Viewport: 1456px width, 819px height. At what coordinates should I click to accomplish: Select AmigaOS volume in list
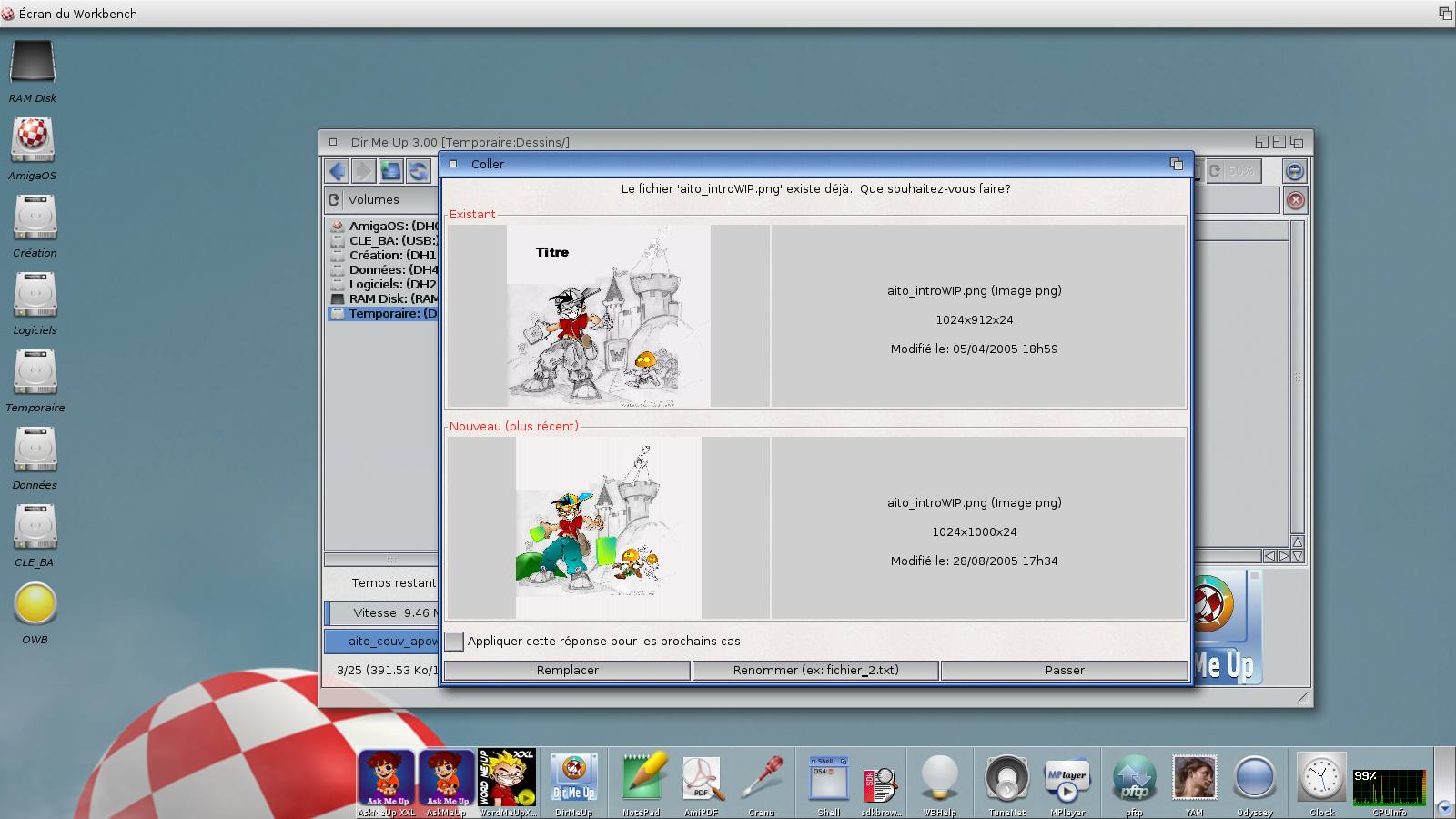tap(384, 227)
